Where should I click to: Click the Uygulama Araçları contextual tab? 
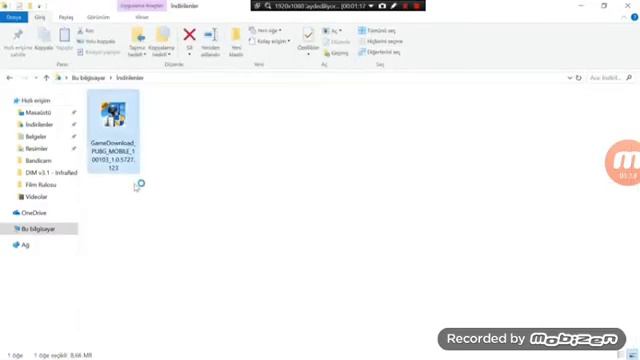pyautogui.click(x=142, y=6)
